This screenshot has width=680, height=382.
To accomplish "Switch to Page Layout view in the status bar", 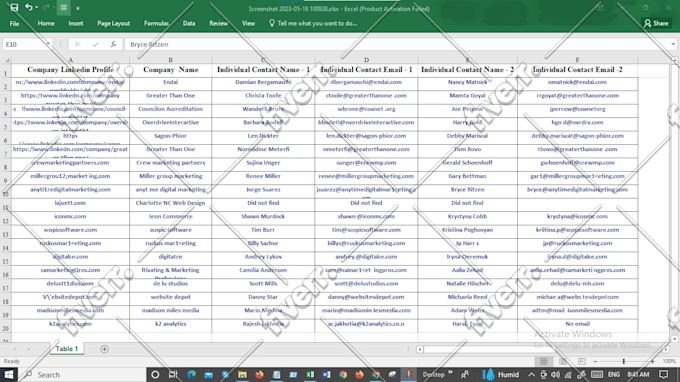I will pyautogui.click(x=563, y=361).
